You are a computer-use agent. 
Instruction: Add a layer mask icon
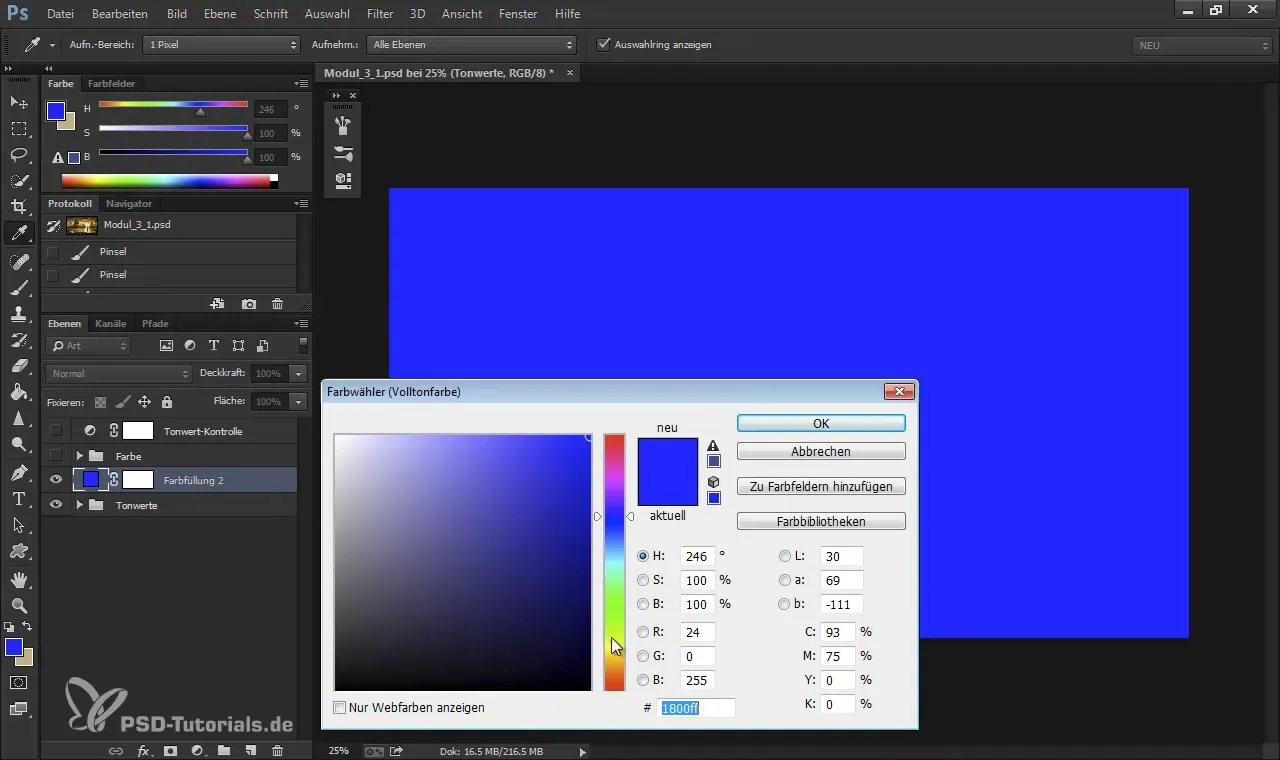(x=170, y=750)
